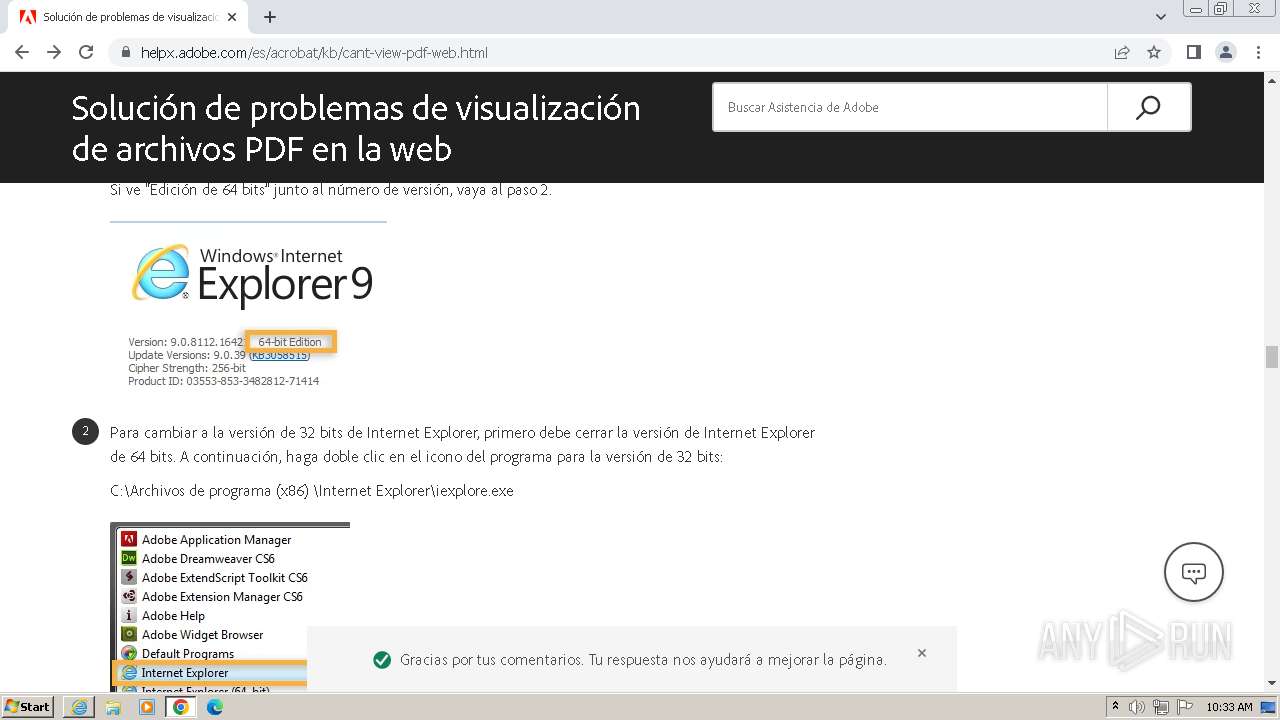This screenshot has width=1280, height=720.
Task: Click the site lock icon
Action: pyautogui.click(x=126, y=52)
